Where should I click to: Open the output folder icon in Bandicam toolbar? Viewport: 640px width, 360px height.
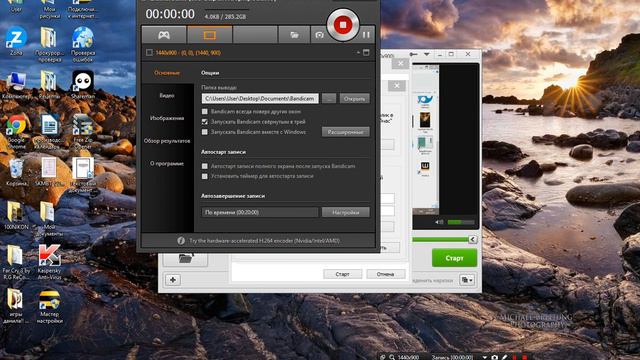294,35
